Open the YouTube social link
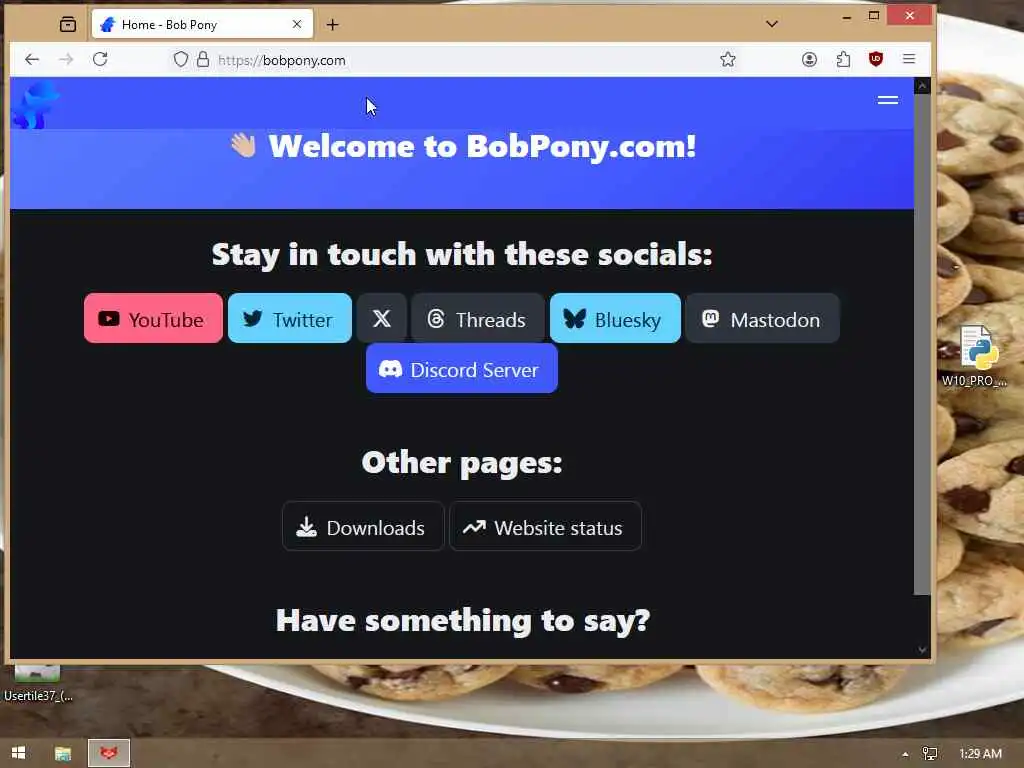1024x768 pixels. click(x=153, y=318)
